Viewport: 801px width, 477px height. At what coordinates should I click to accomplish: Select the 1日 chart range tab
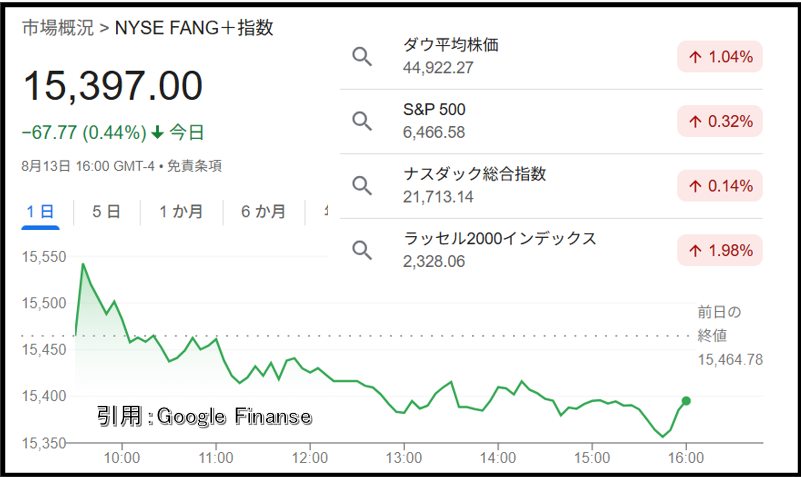[40, 212]
